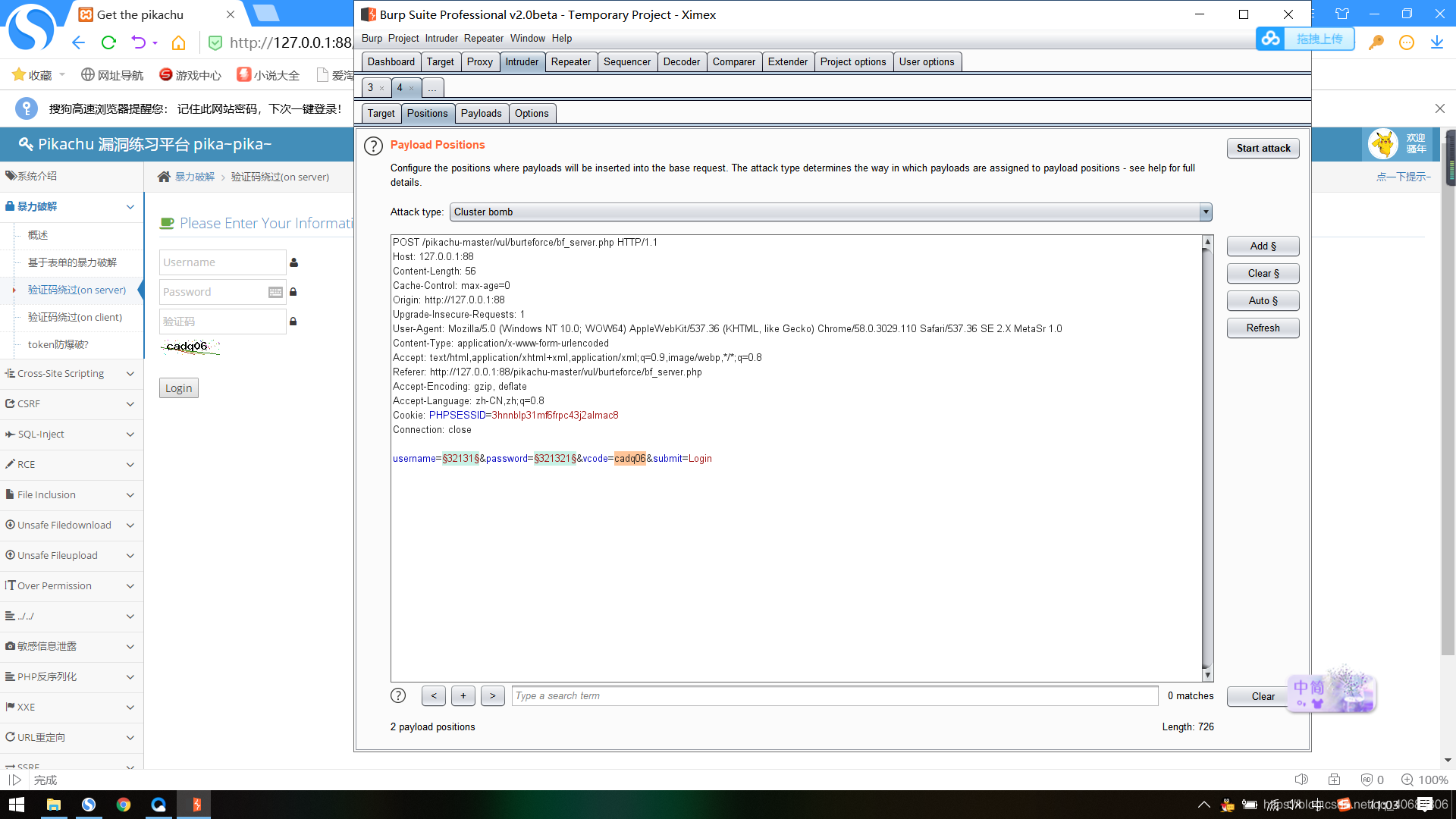Screen dimensions: 1456x819
Task: Click the Sogou browser taskbar icon
Action: click(89, 805)
